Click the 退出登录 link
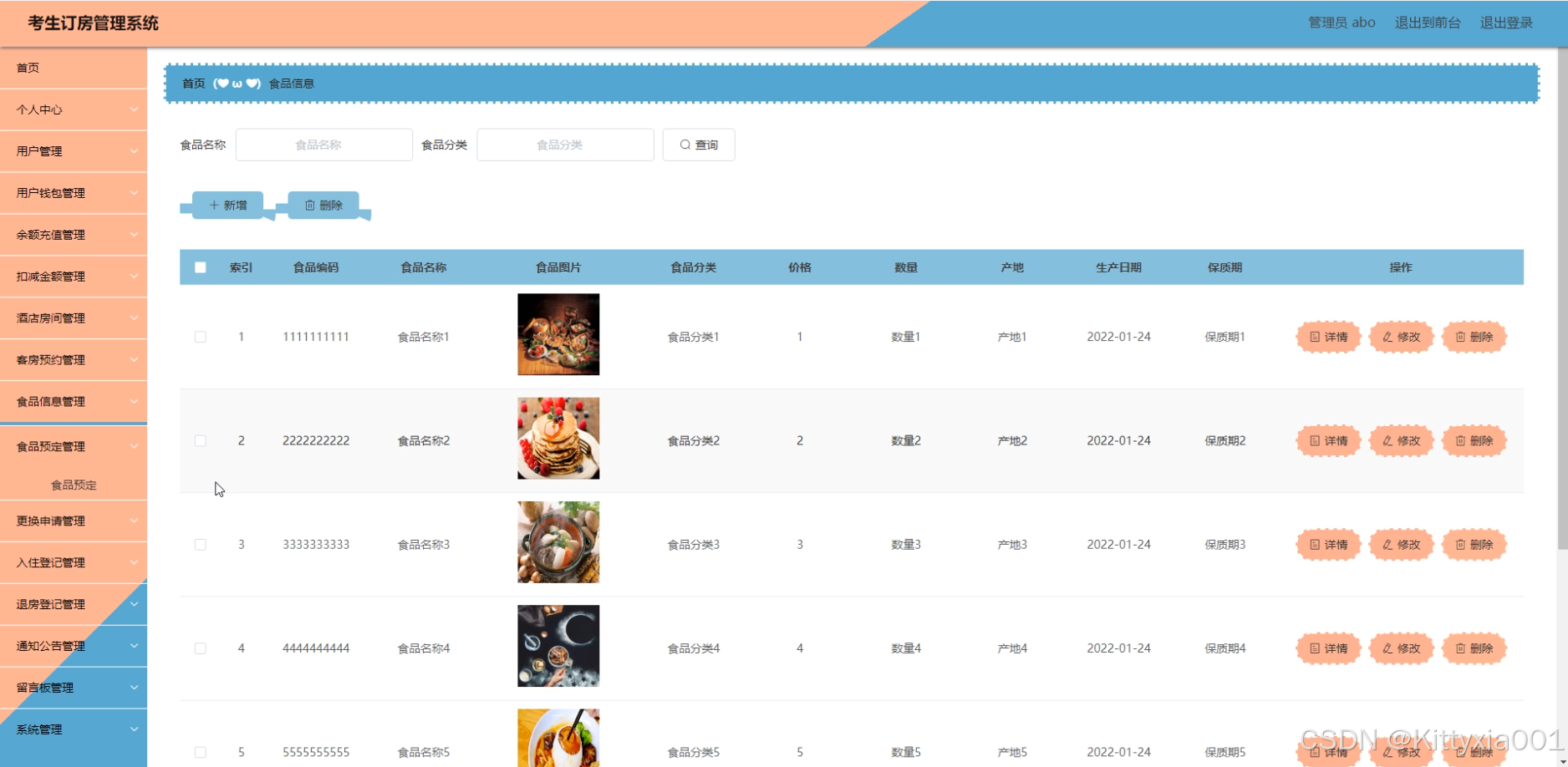Image resolution: width=1568 pixels, height=767 pixels. 1506,23
